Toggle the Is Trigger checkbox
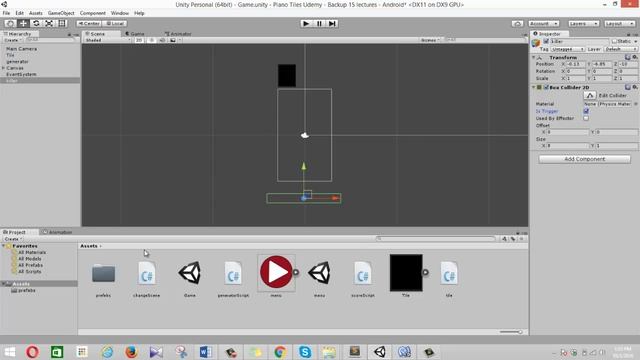Image resolution: width=640 pixels, height=360 pixels. pos(586,111)
